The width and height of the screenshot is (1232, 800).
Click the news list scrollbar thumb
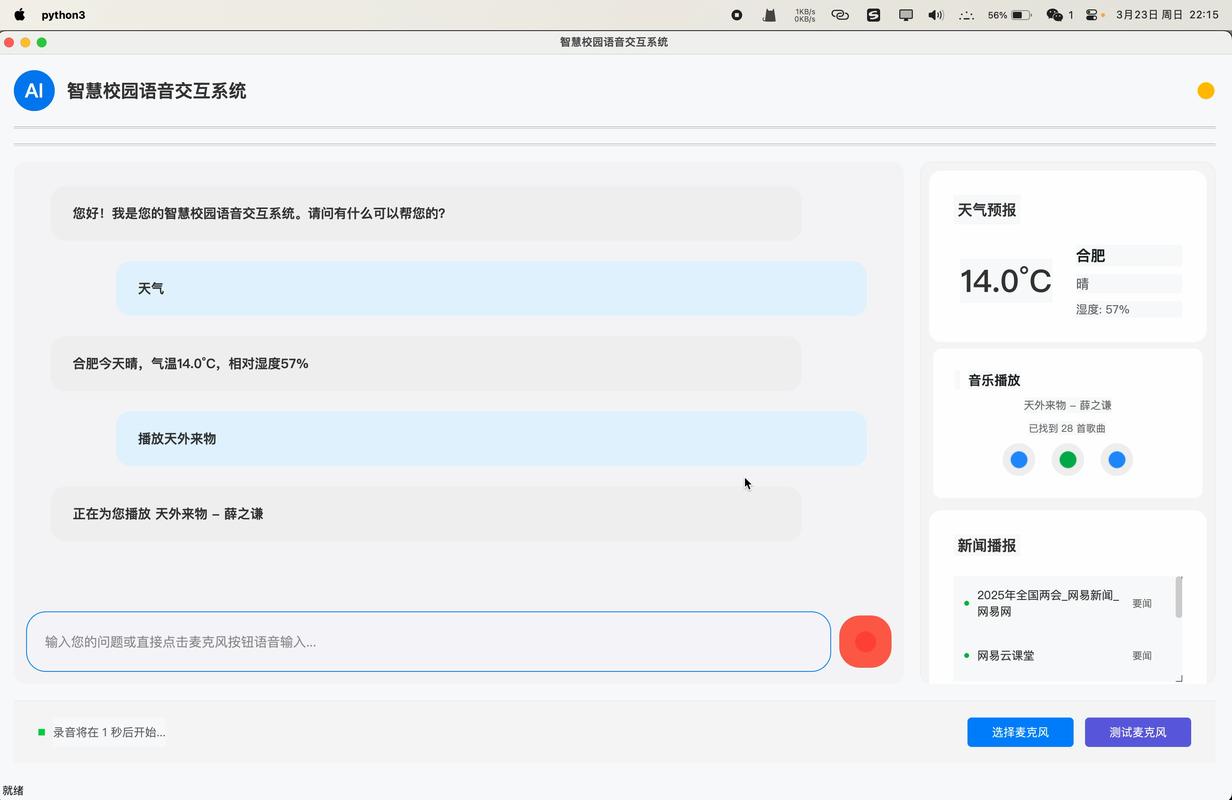tap(1179, 597)
